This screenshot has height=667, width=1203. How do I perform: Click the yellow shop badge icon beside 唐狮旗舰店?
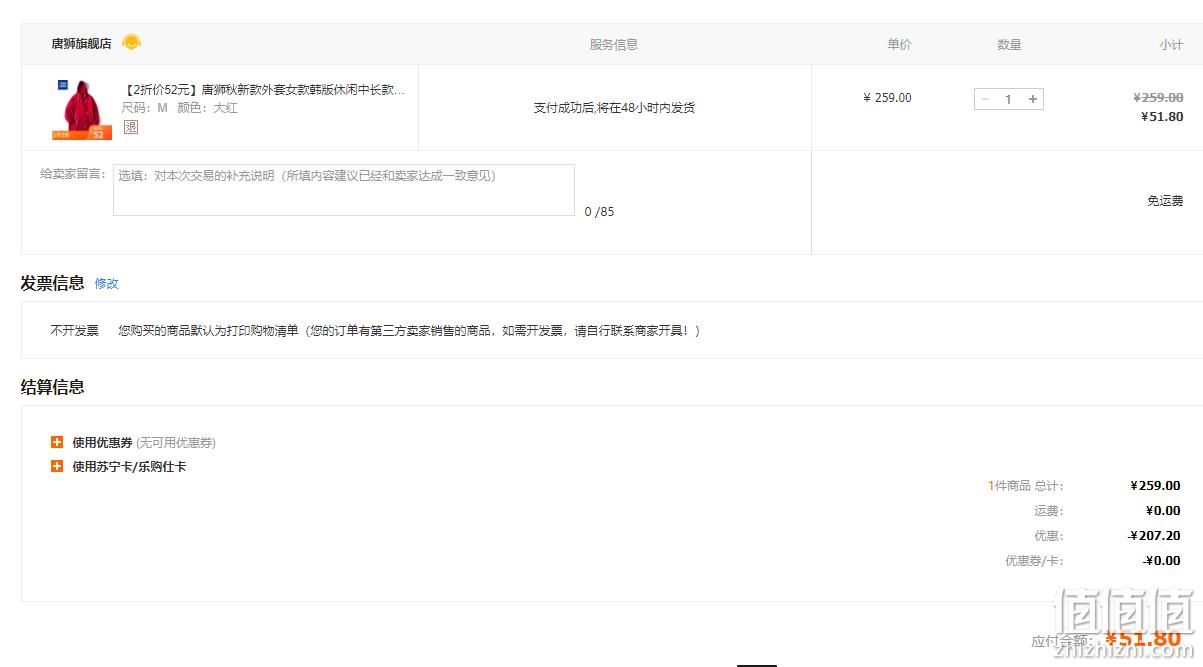pos(131,42)
